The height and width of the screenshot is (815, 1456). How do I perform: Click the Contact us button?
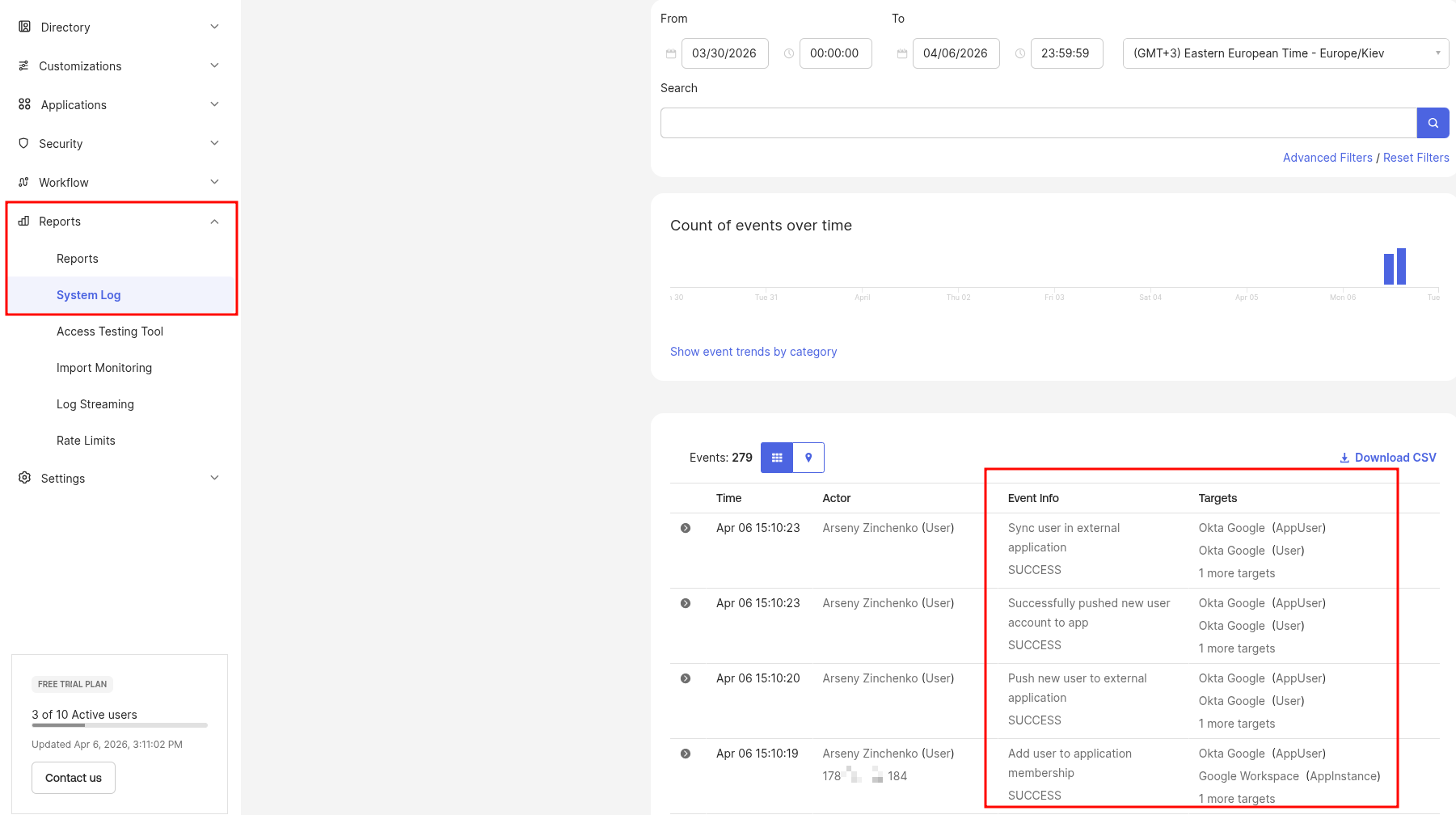coord(74,778)
